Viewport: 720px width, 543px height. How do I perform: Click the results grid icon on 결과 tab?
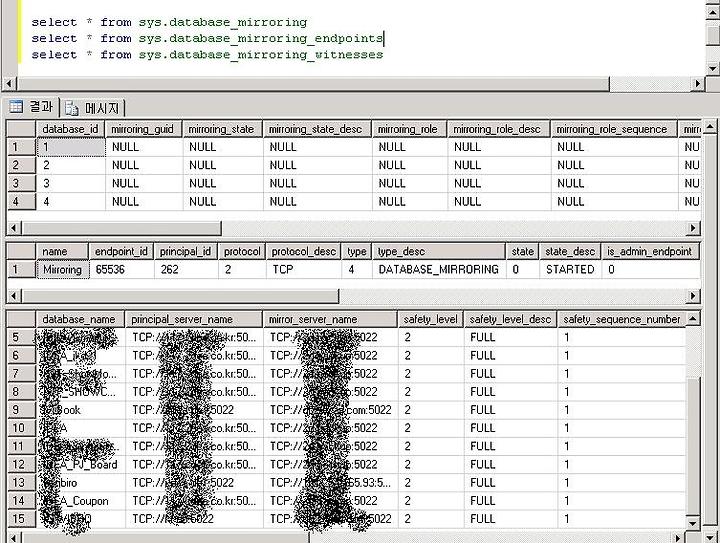[16, 107]
